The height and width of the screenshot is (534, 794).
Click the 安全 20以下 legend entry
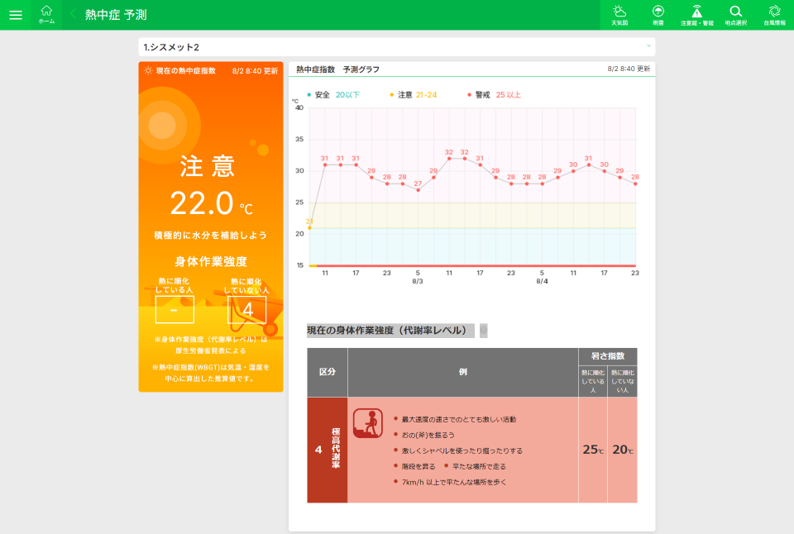tap(333, 95)
